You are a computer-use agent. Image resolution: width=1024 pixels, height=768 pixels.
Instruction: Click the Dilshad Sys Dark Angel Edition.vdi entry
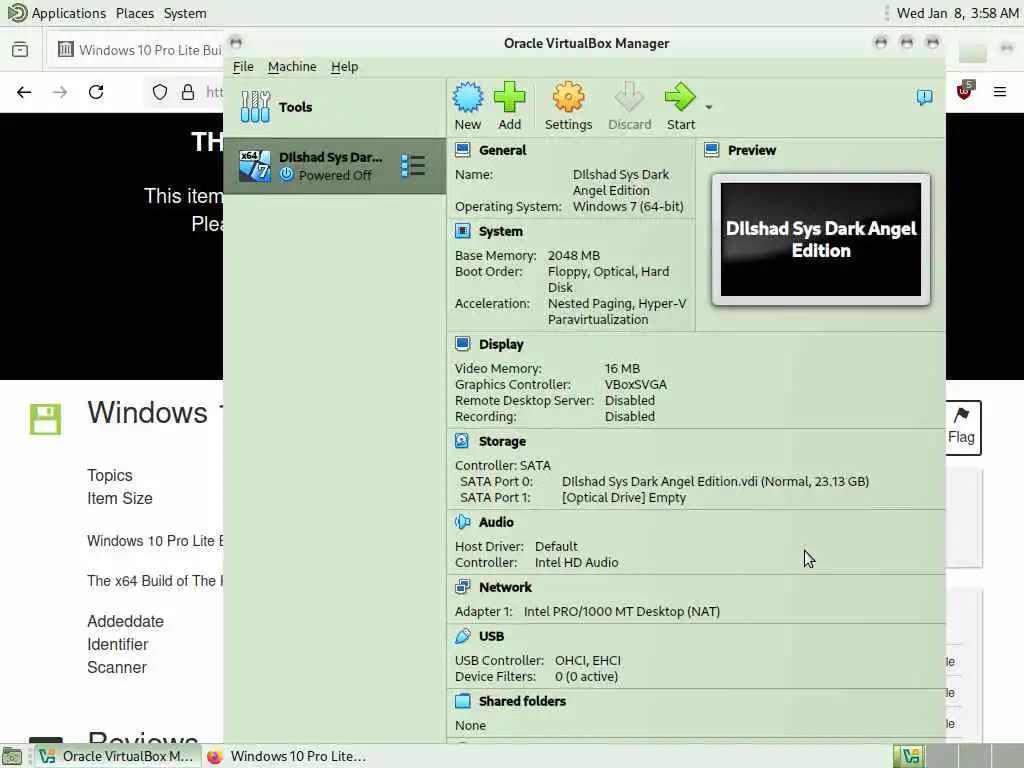[715, 481]
